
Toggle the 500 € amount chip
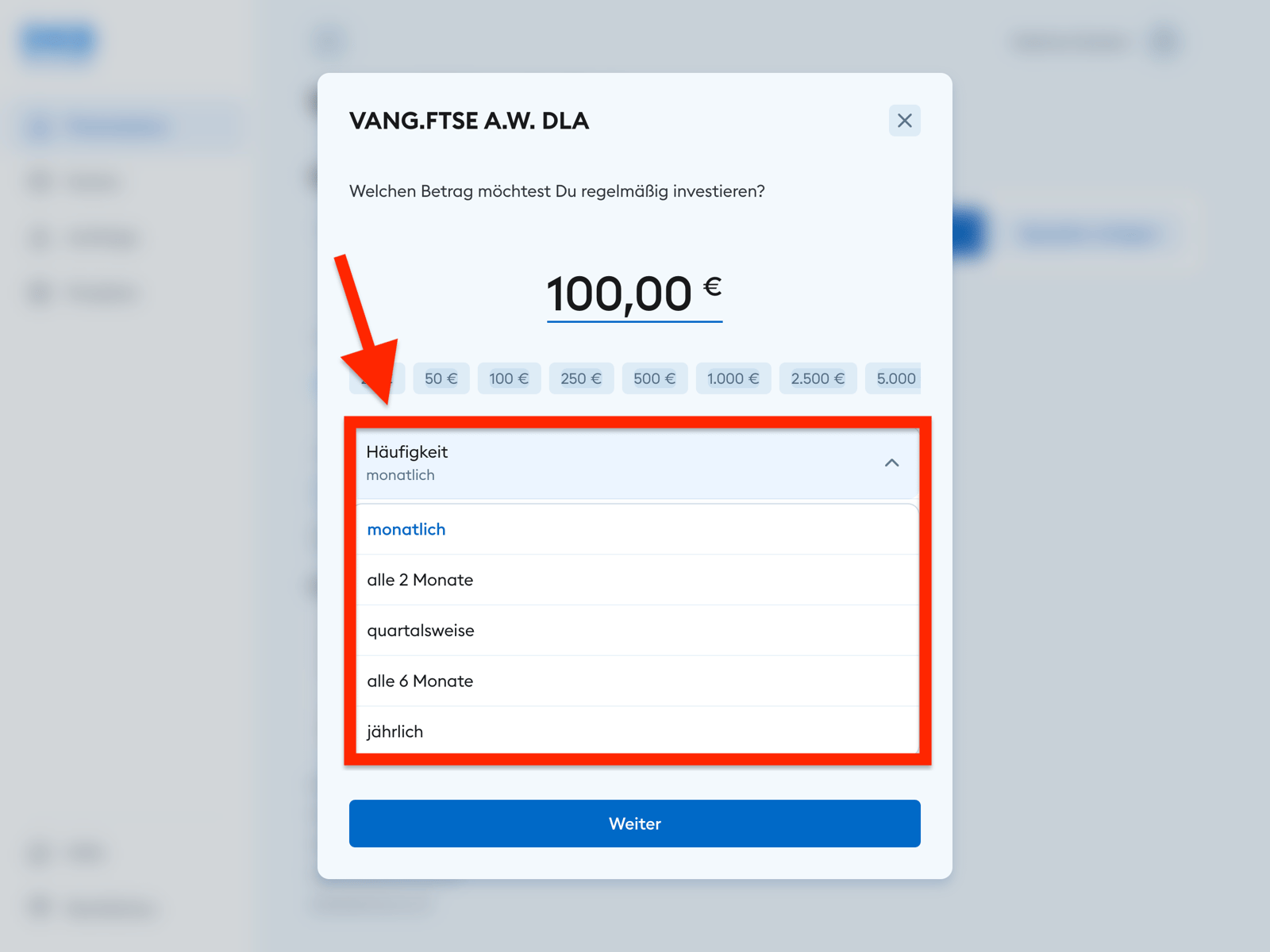654,378
